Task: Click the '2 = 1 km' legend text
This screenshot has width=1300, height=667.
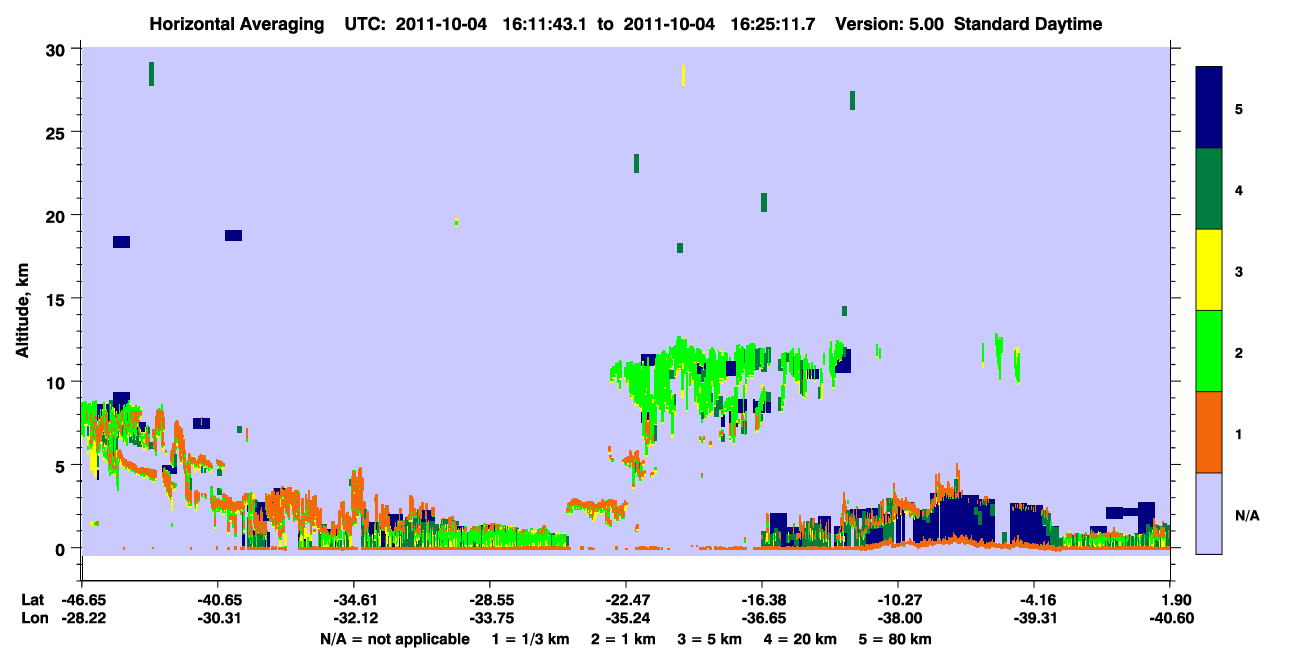Action: (624, 639)
